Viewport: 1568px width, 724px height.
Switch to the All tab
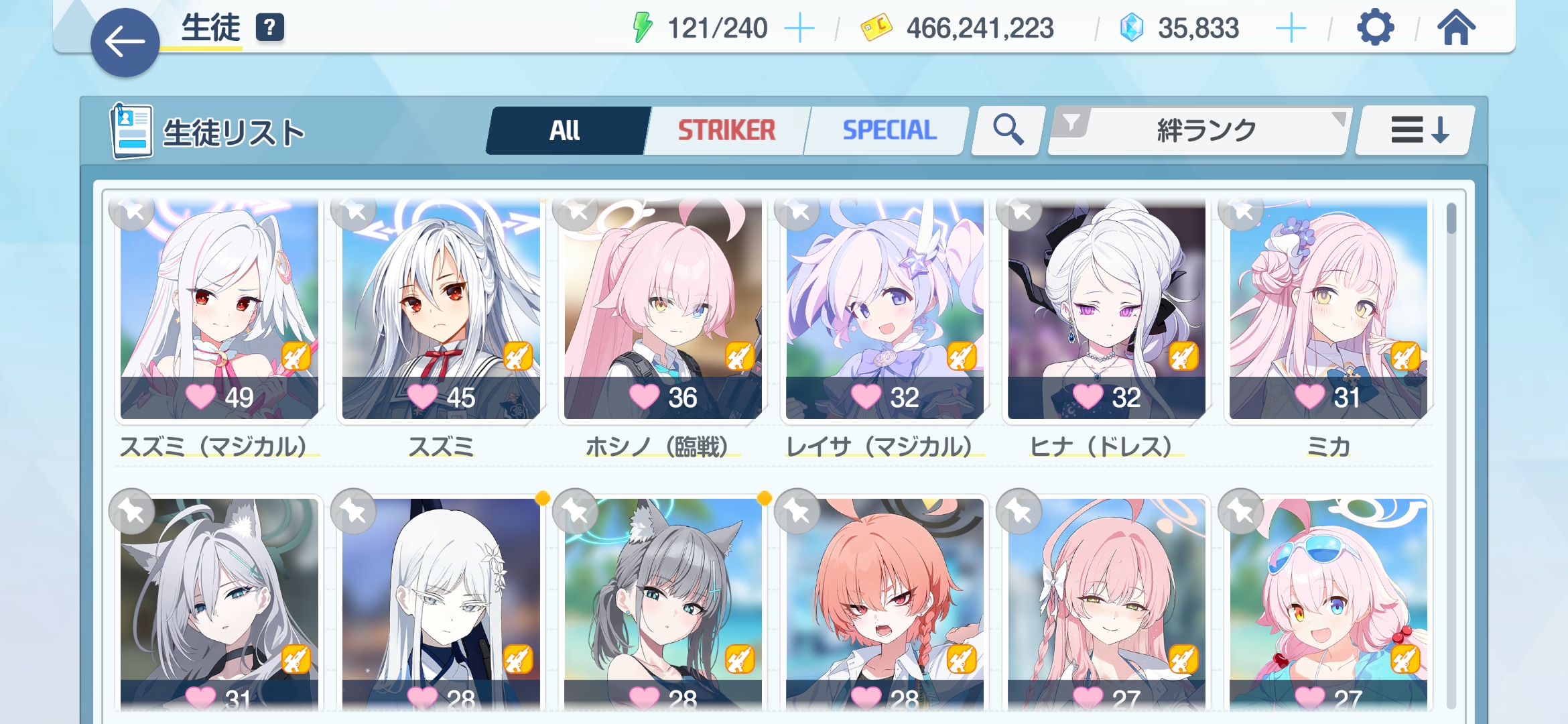[565, 130]
